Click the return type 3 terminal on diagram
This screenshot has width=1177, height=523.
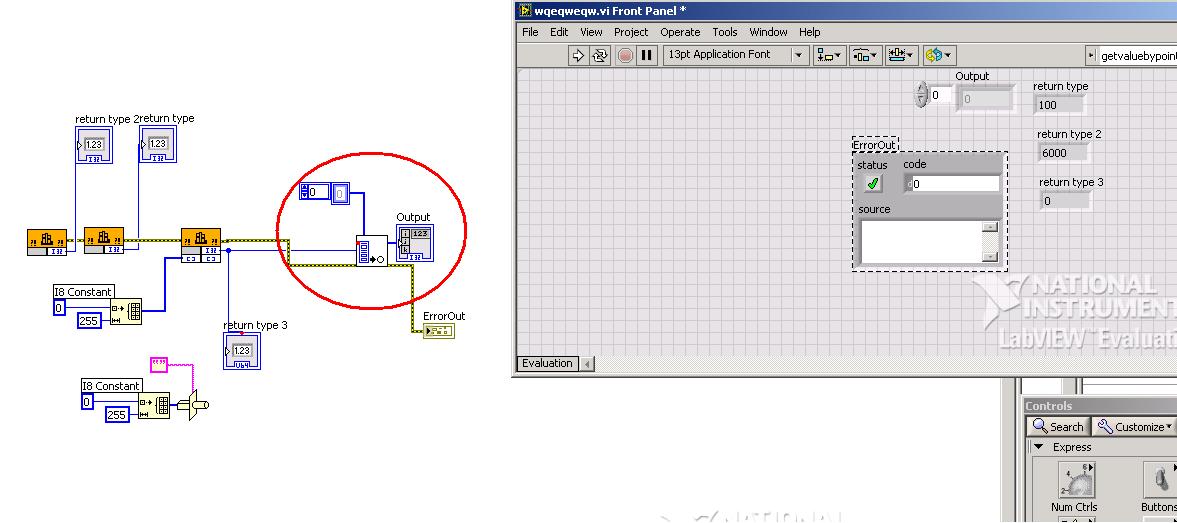pos(242,350)
